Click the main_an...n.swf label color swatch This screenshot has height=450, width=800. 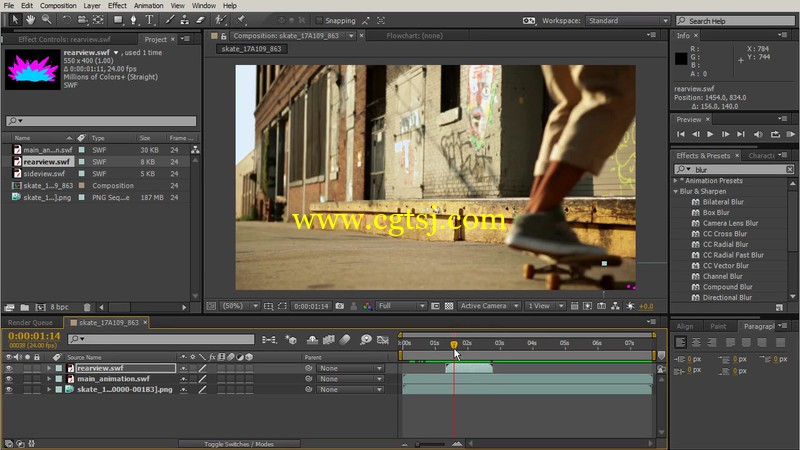pyautogui.click(x=81, y=150)
